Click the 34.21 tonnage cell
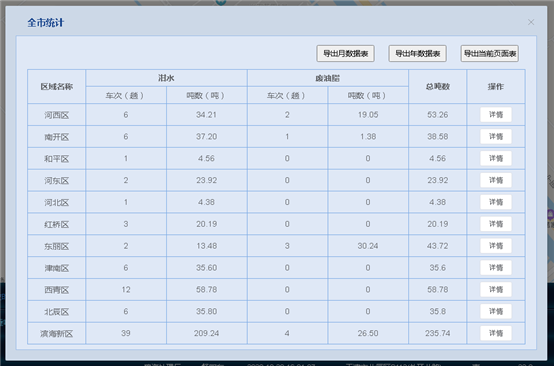This screenshot has width=554, height=366. (x=207, y=115)
